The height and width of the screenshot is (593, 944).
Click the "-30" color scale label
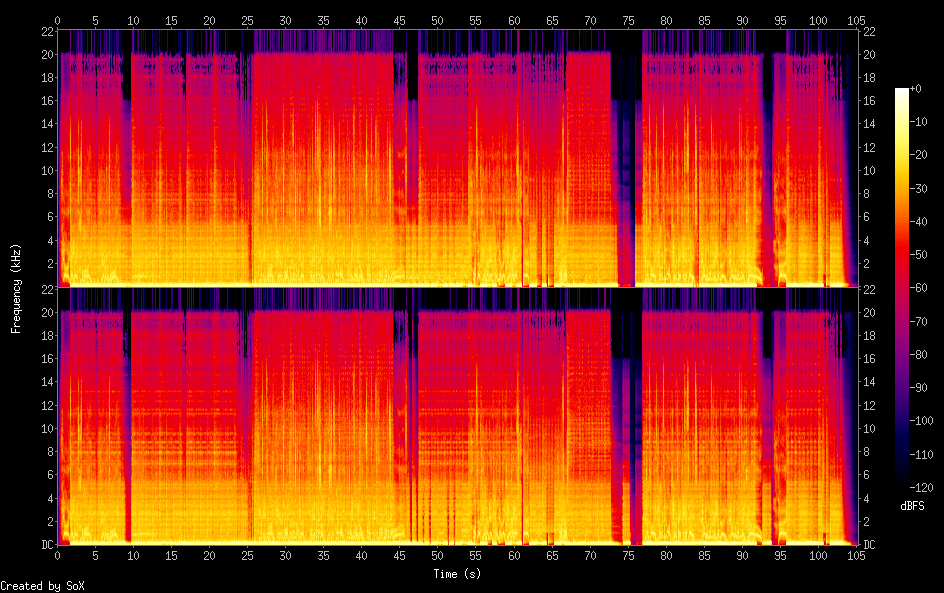coord(919,188)
